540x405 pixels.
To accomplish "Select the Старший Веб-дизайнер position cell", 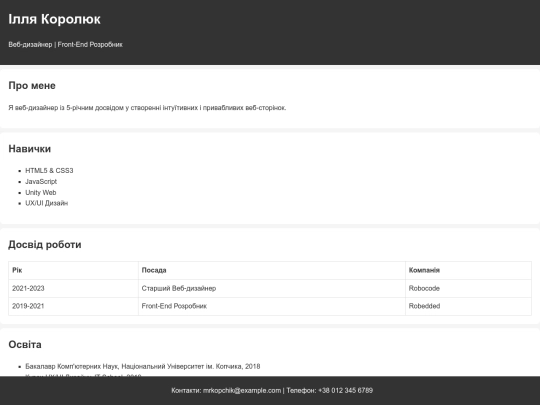I will pyautogui.click(x=272, y=288).
